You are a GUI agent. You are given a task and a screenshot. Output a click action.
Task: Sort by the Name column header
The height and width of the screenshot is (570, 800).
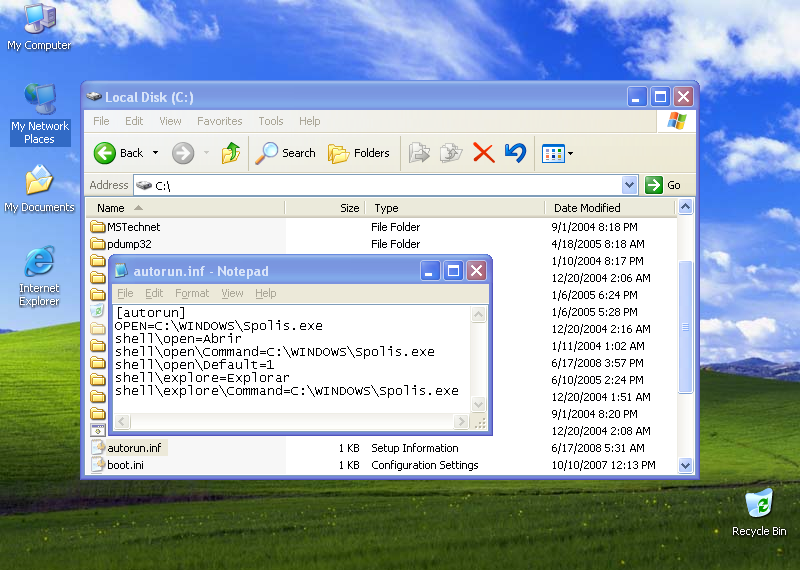coord(185,208)
